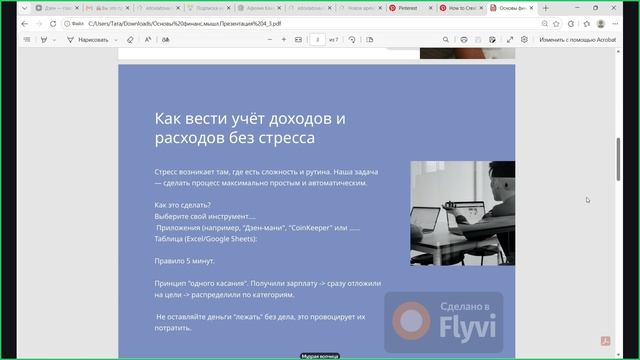The image size is (640, 360).
Task: Click the vertical scrollbar thumb
Action: click(618, 159)
